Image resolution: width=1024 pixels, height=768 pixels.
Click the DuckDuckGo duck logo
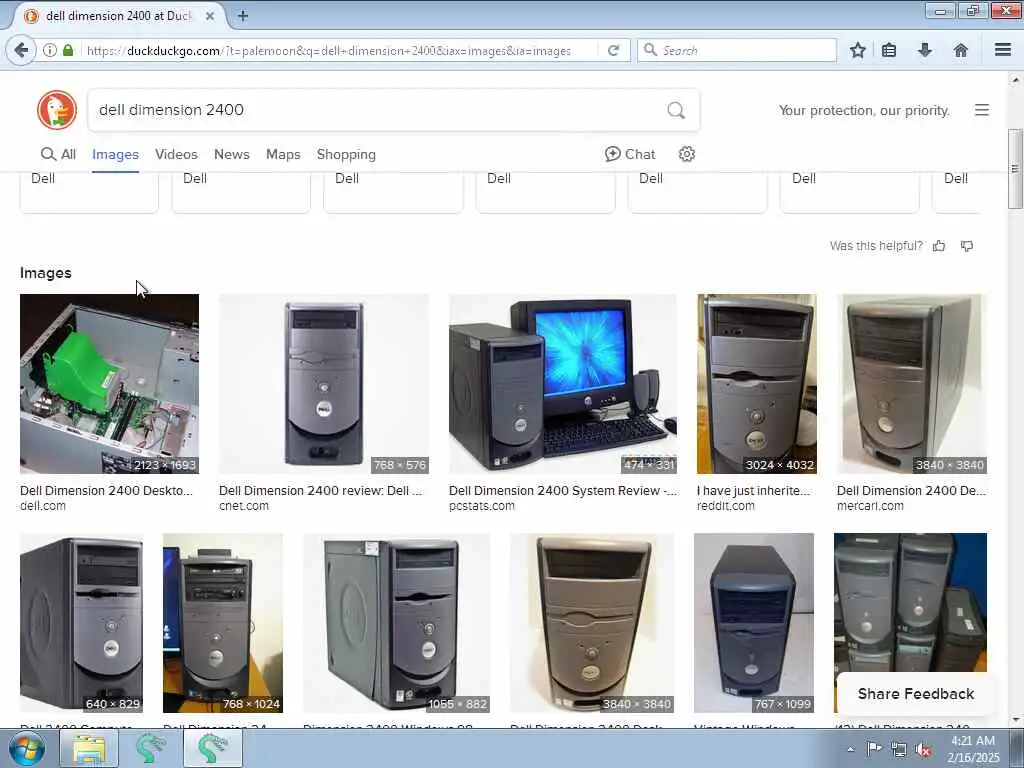click(x=57, y=110)
